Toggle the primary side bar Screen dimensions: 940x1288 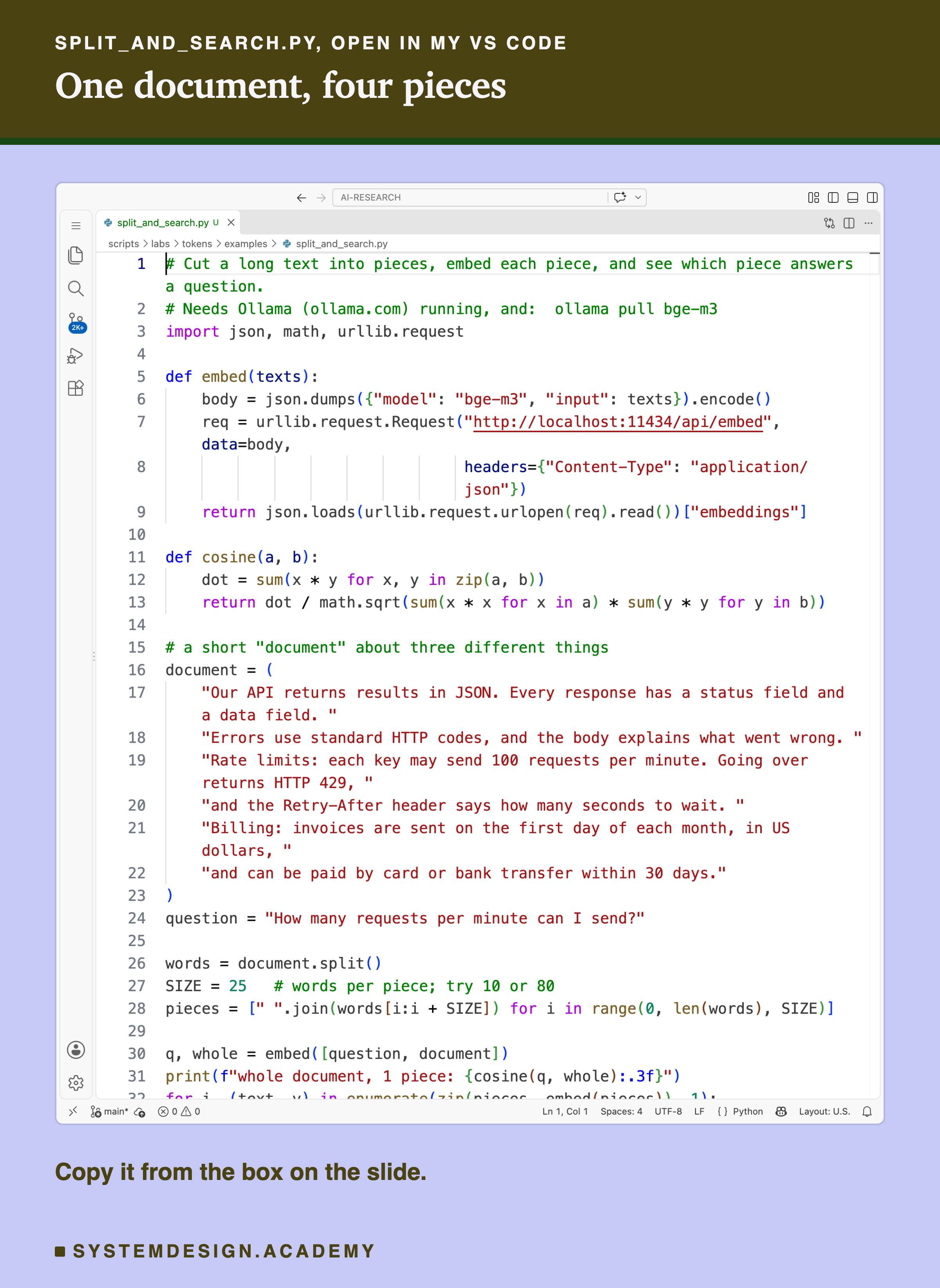[833, 197]
